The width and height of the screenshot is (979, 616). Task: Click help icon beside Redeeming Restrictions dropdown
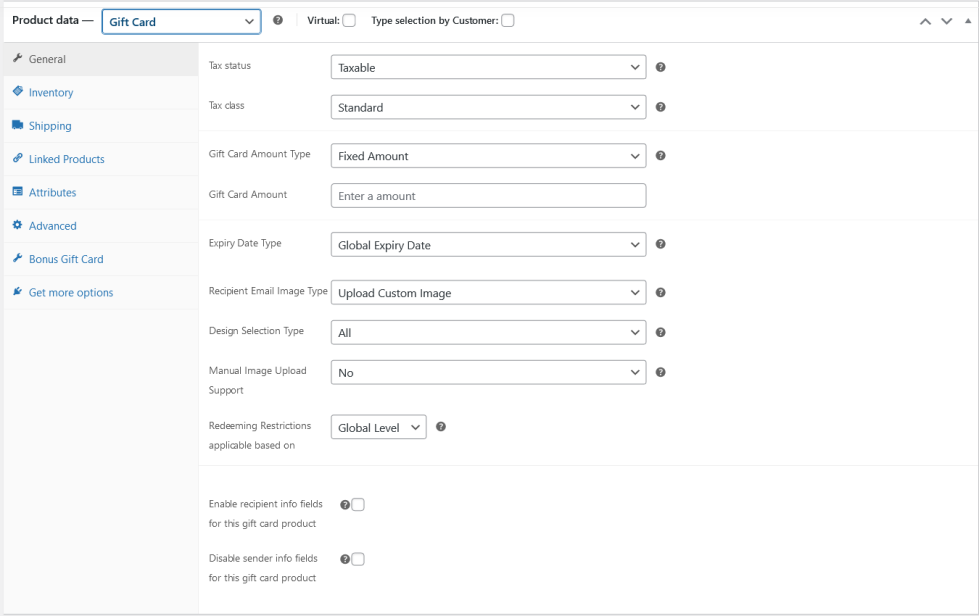tap(440, 427)
